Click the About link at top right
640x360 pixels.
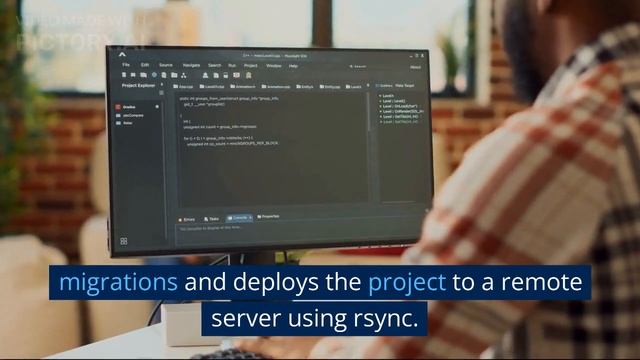(416, 67)
